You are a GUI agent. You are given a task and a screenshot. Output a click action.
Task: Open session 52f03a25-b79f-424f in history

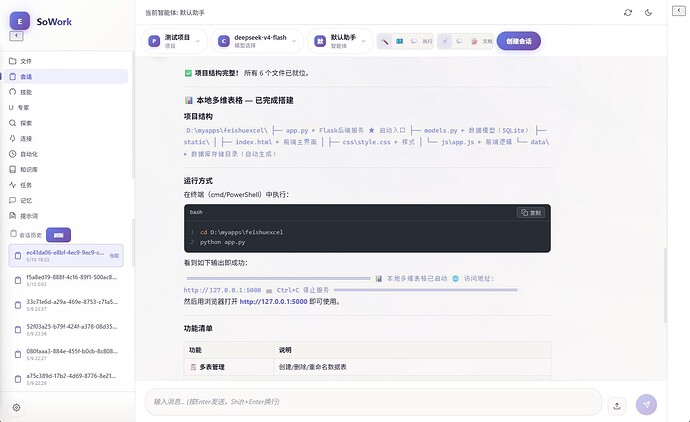(66, 330)
